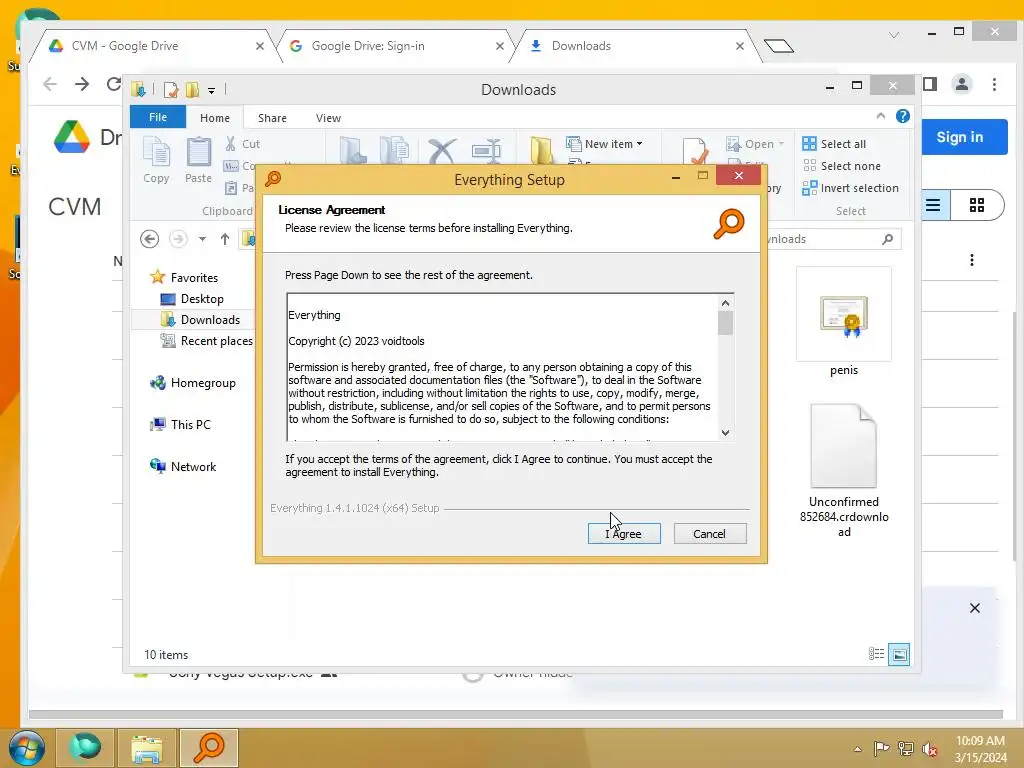Click the Rename ribbon icon

point(487,150)
